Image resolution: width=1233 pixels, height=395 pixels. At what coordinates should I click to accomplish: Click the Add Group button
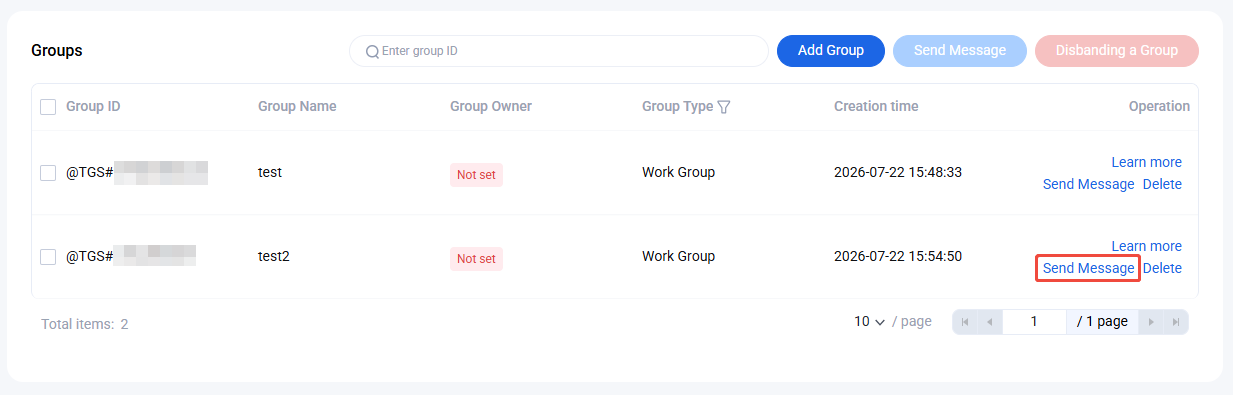pos(831,51)
